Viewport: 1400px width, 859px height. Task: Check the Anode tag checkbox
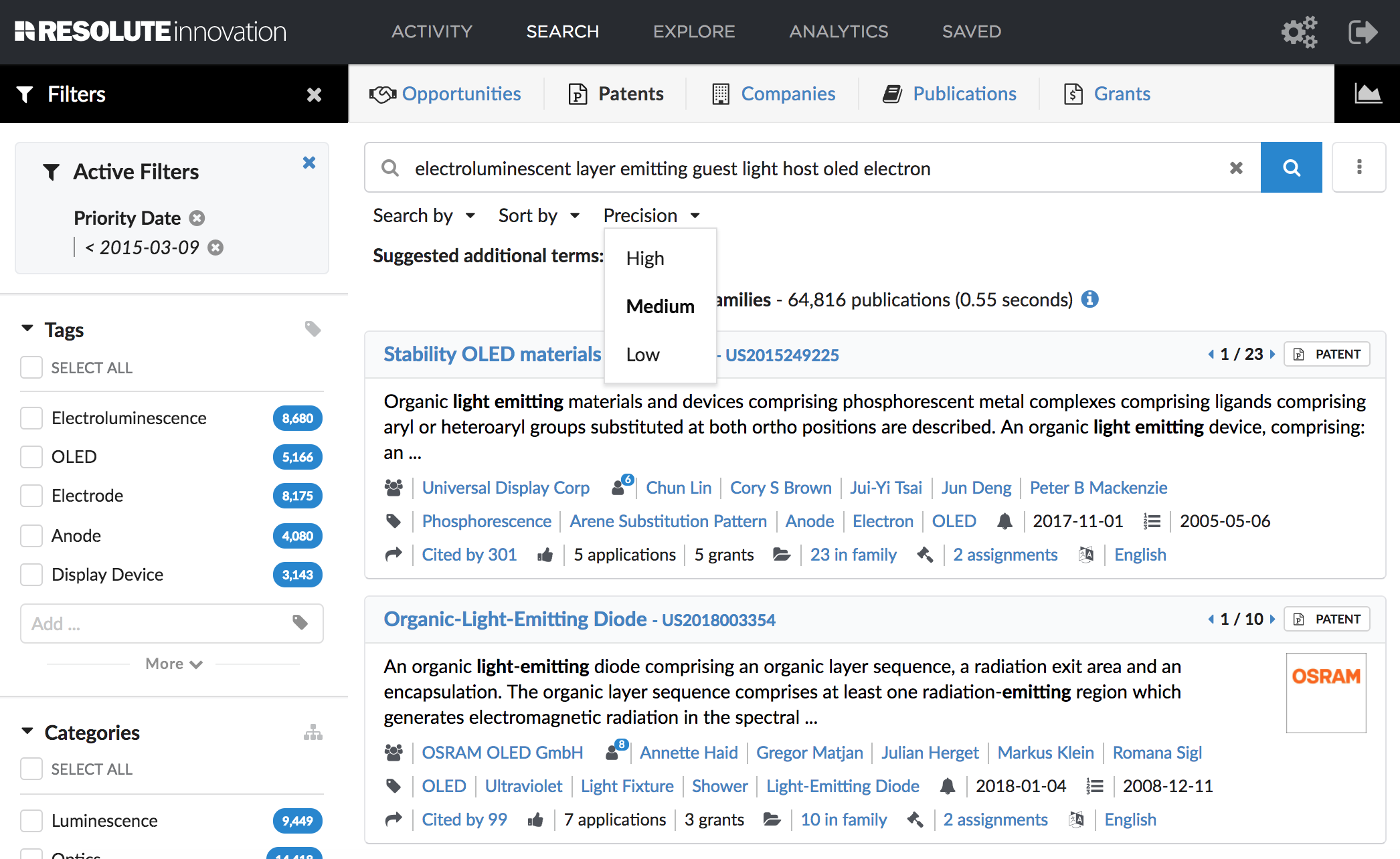[x=31, y=536]
